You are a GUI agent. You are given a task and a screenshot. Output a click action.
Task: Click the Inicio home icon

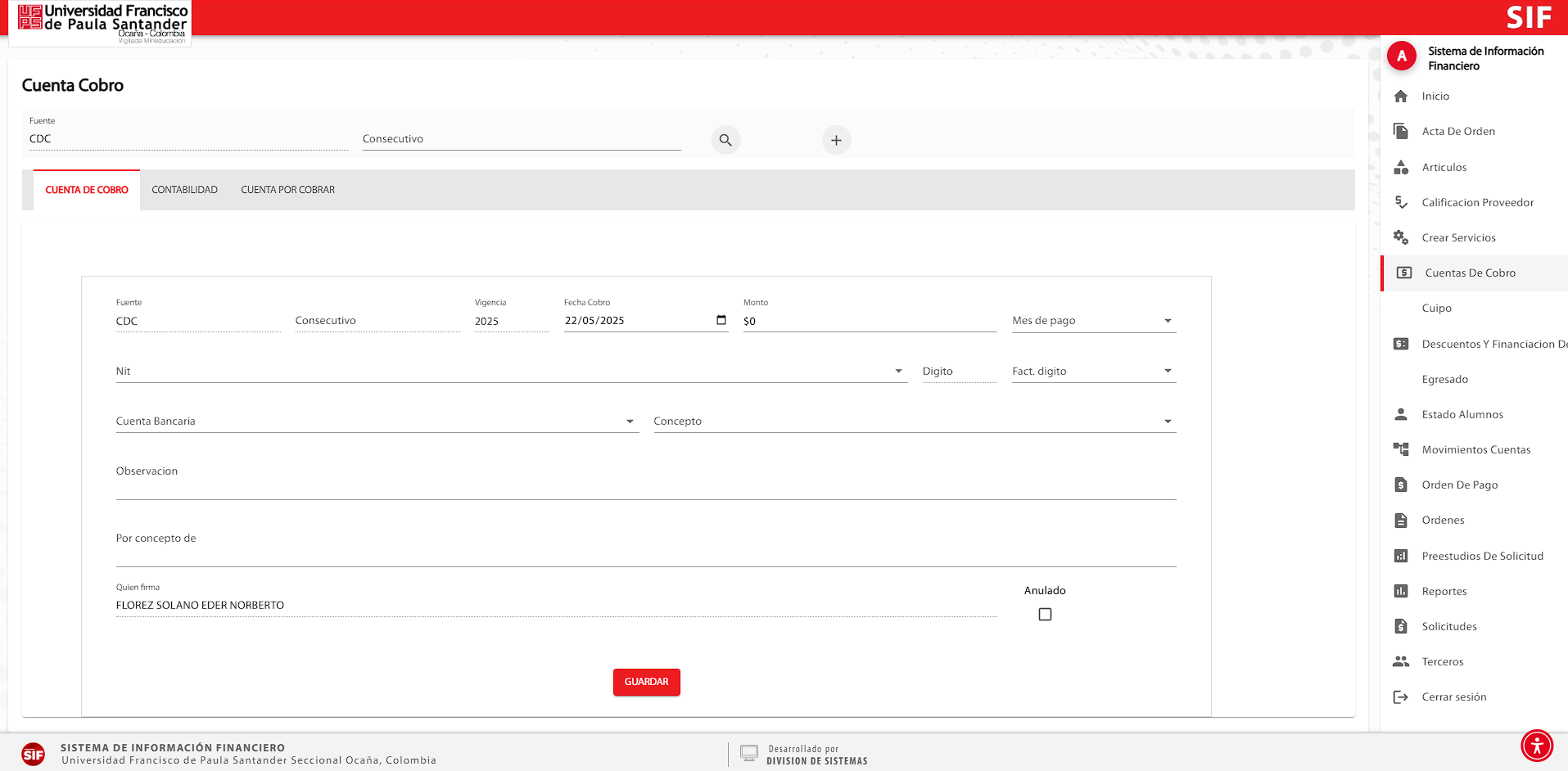[x=1401, y=96]
